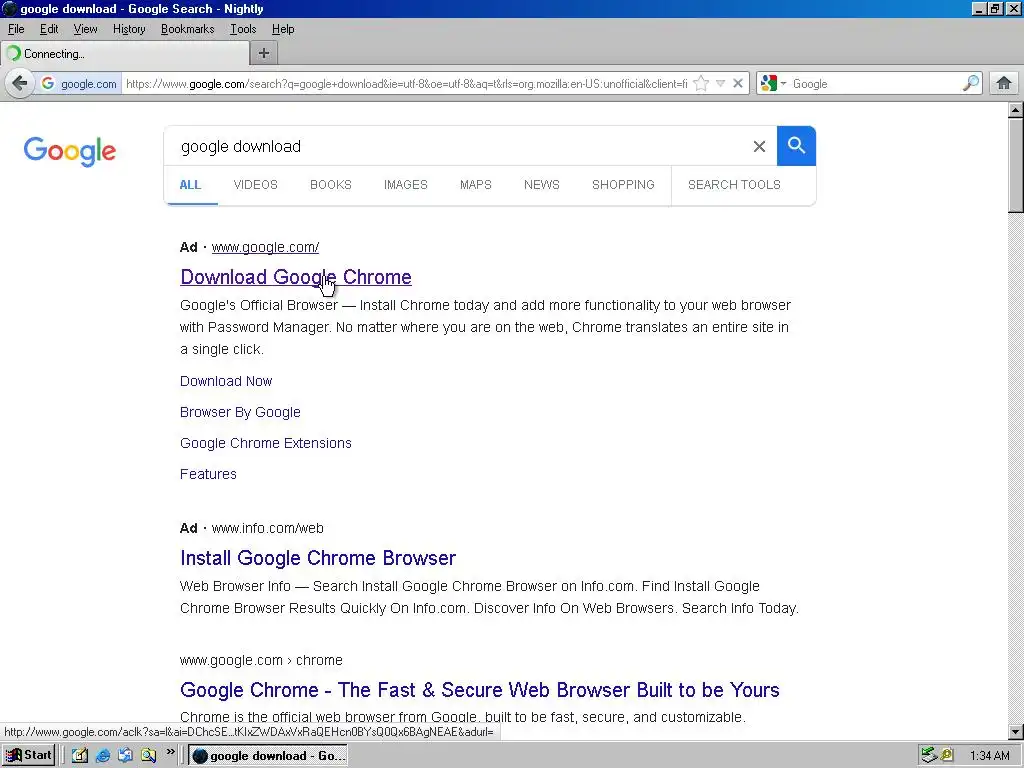Screen dimensions: 1024x768
Task: Switch to the SHOPPING tab
Action: tap(623, 185)
